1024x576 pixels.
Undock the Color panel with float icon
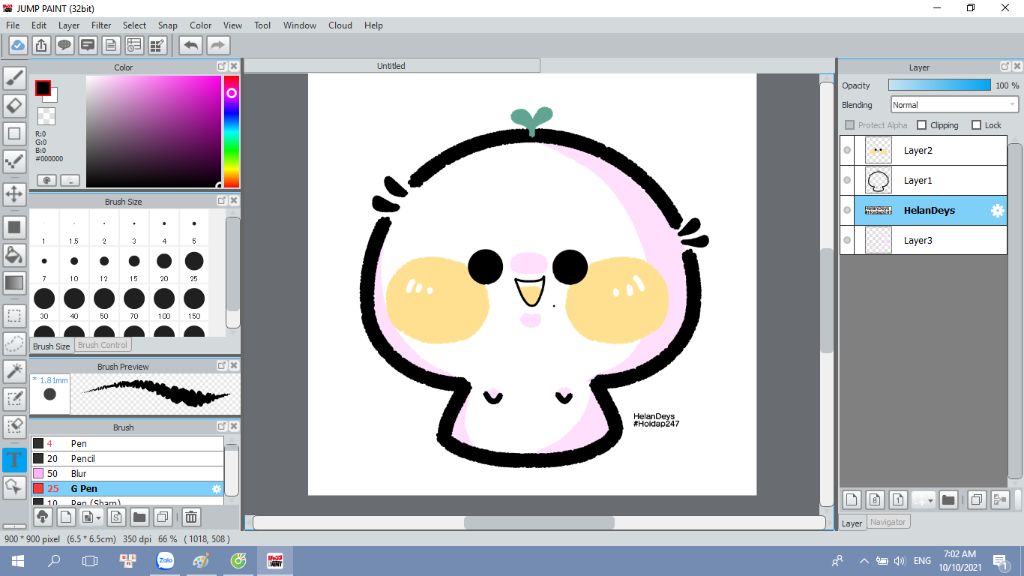point(221,66)
